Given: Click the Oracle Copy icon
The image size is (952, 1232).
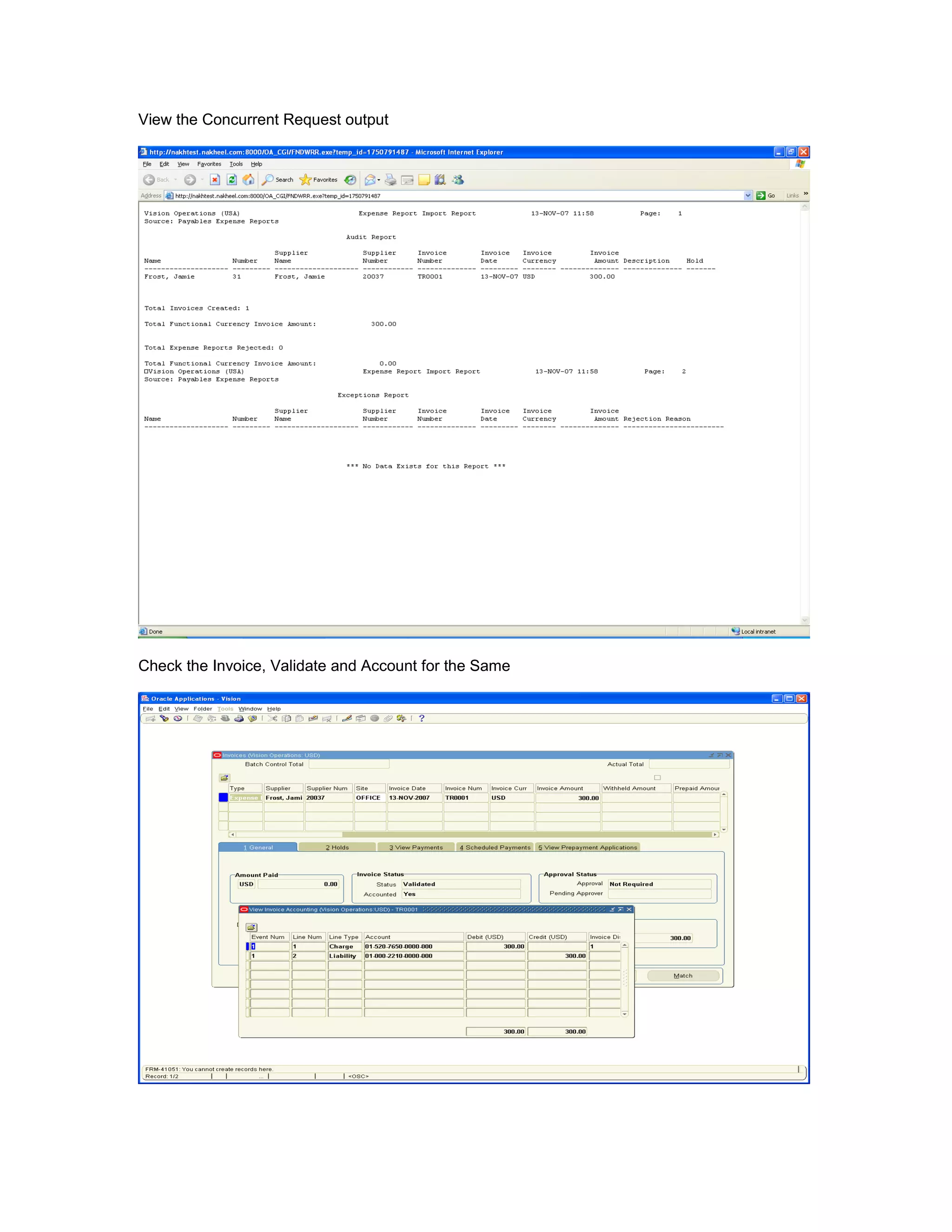Looking at the screenshot, I should [286, 718].
